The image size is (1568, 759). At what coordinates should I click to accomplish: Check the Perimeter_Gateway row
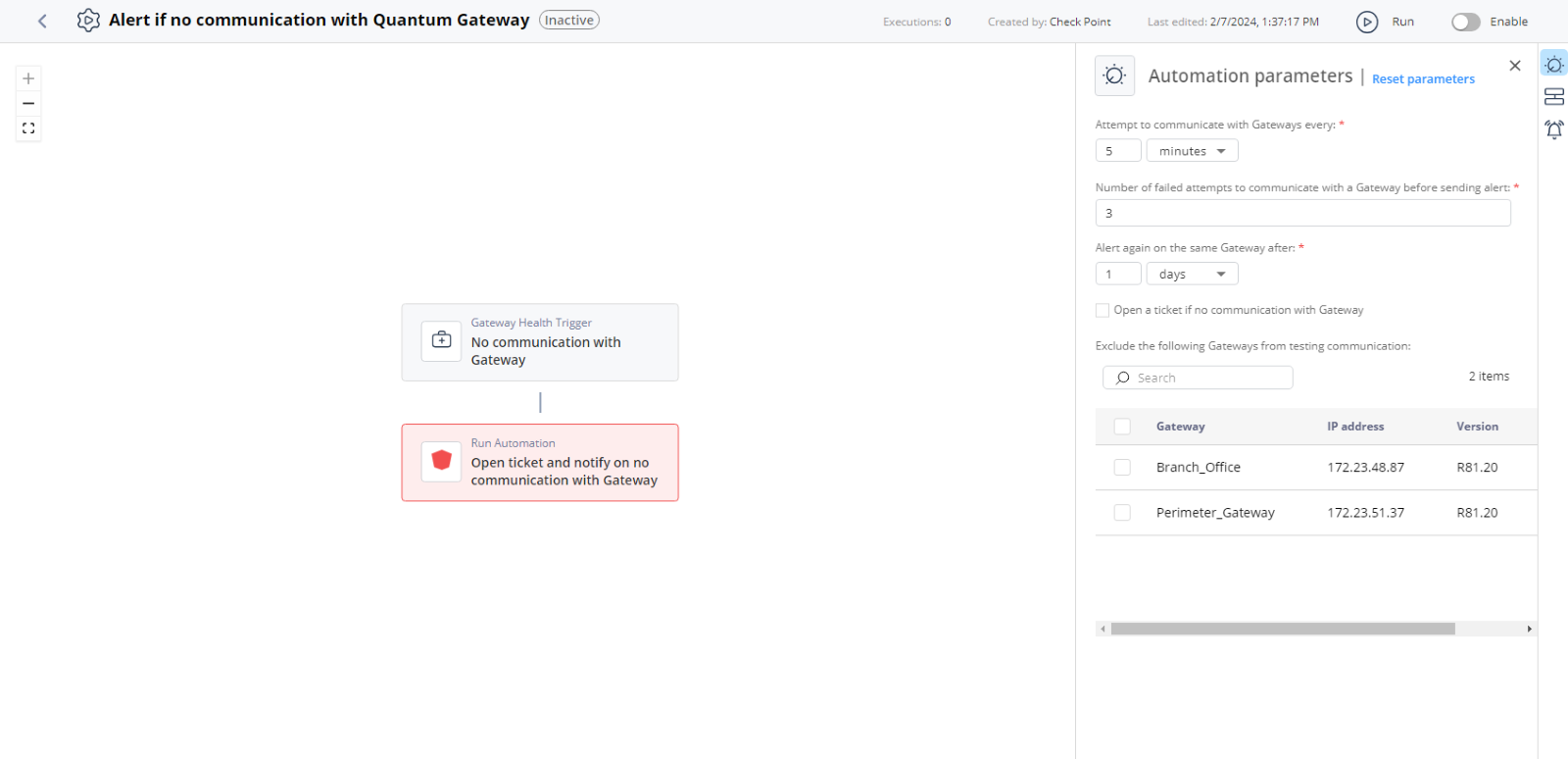(1122, 513)
